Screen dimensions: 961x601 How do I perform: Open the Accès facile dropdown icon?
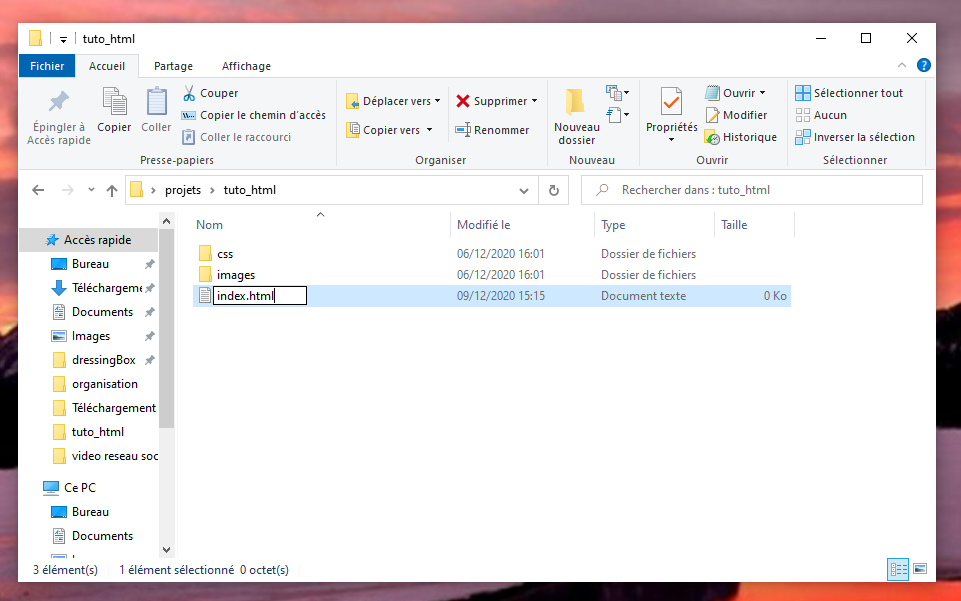click(x=617, y=115)
